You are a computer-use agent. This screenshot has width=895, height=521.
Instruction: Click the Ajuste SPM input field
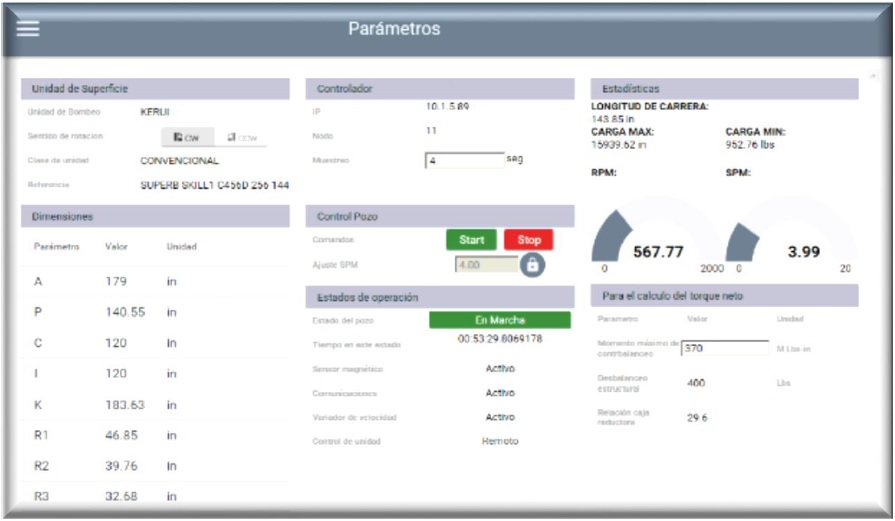point(486,265)
